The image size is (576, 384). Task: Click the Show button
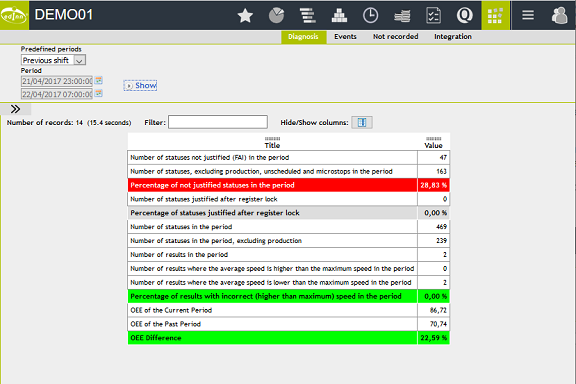(x=140, y=86)
